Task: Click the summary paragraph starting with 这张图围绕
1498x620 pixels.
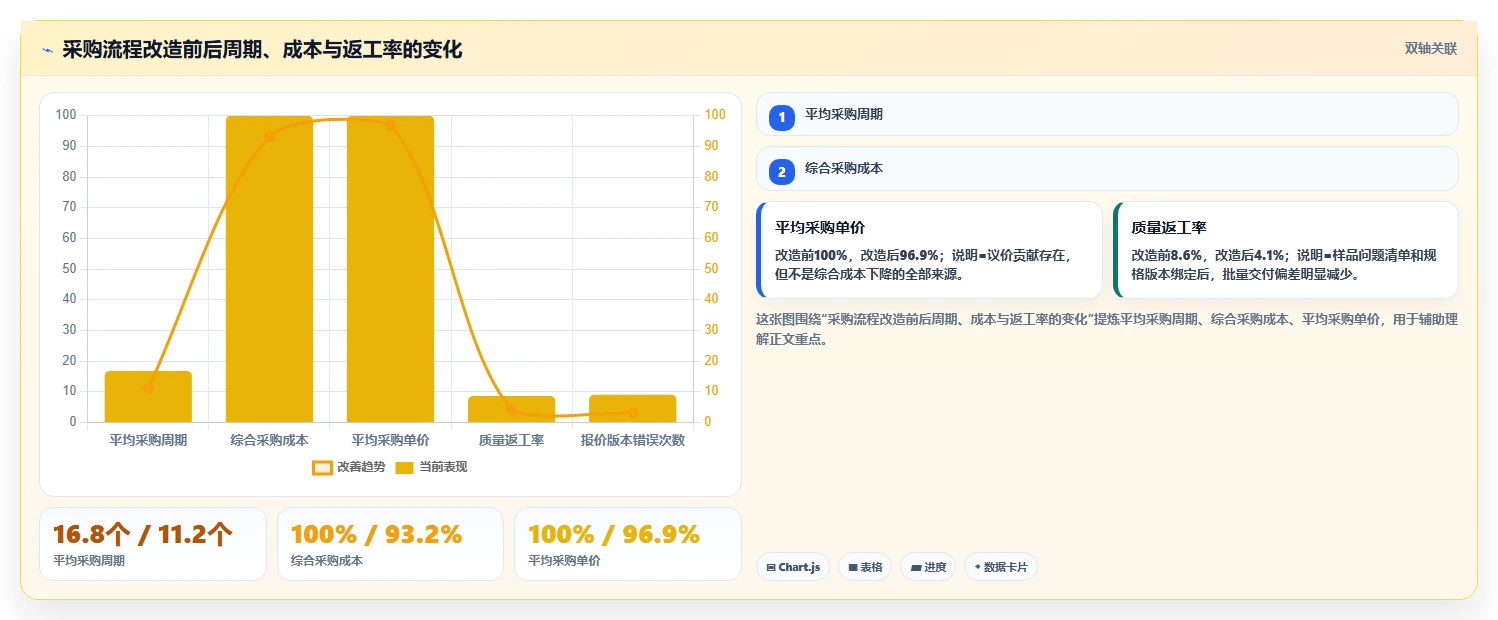Action: click(x=1107, y=329)
